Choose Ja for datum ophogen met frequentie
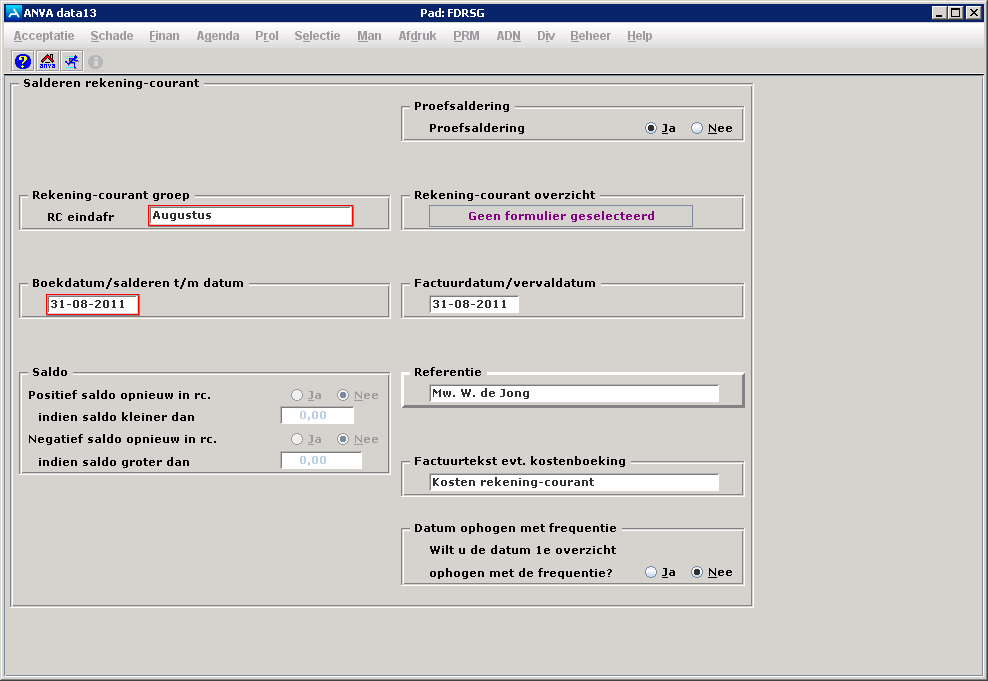 point(652,573)
